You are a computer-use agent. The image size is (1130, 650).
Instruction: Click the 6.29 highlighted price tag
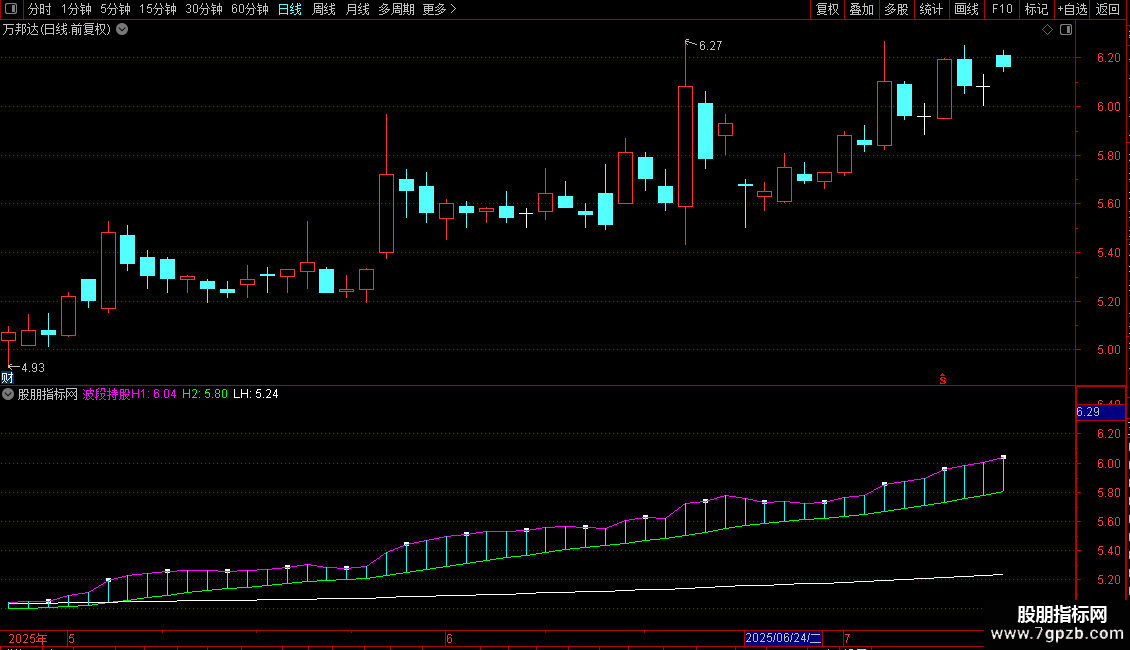point(1100,412)
